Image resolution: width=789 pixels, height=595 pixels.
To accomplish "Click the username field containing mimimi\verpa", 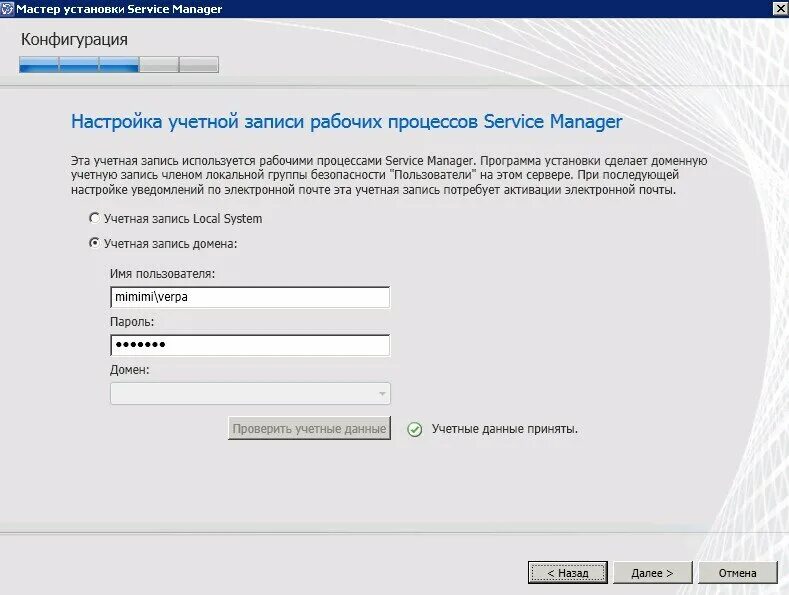I will pos(250,297).
